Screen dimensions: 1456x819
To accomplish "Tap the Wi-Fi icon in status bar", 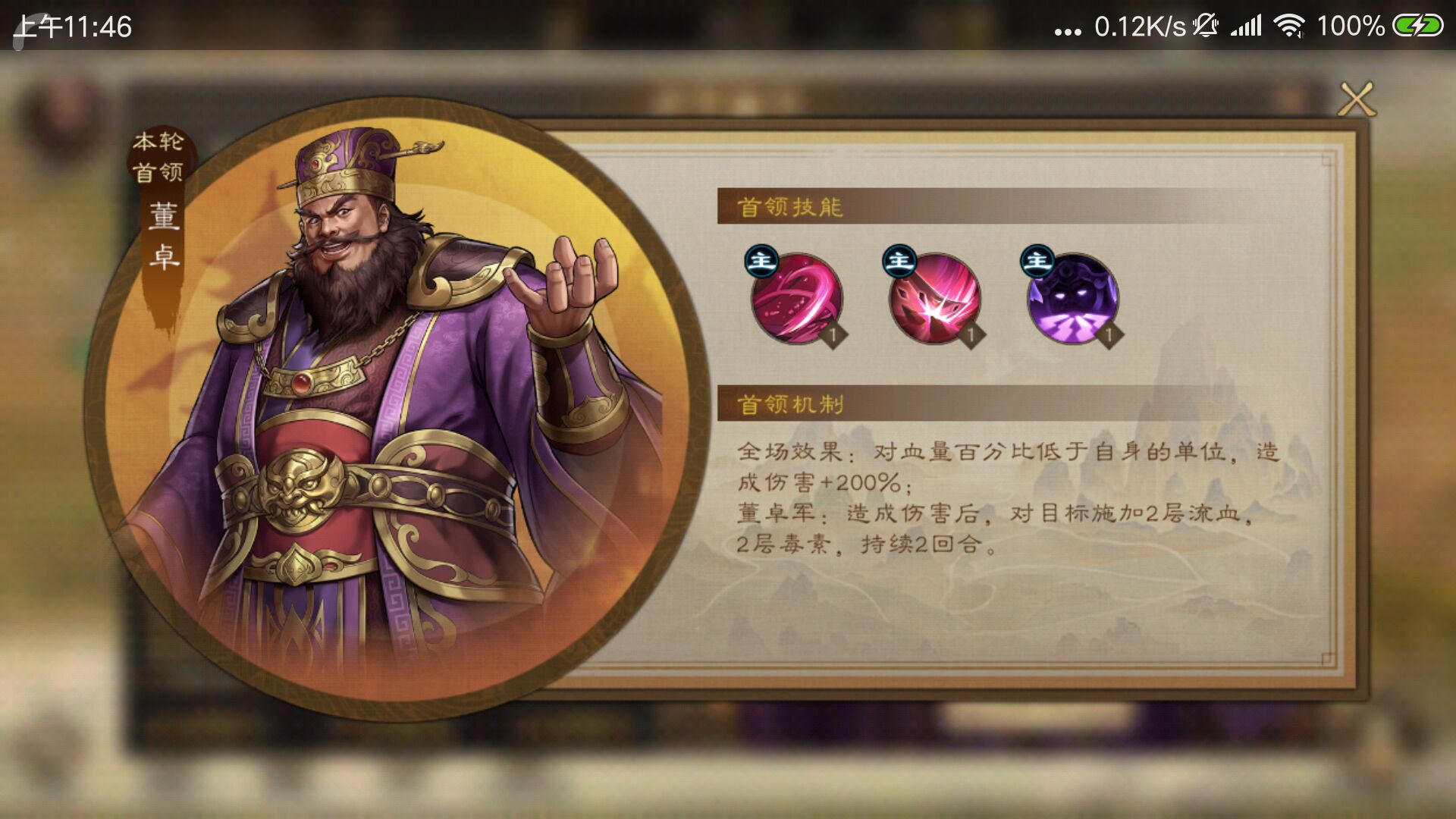I will coord(1288,26).
